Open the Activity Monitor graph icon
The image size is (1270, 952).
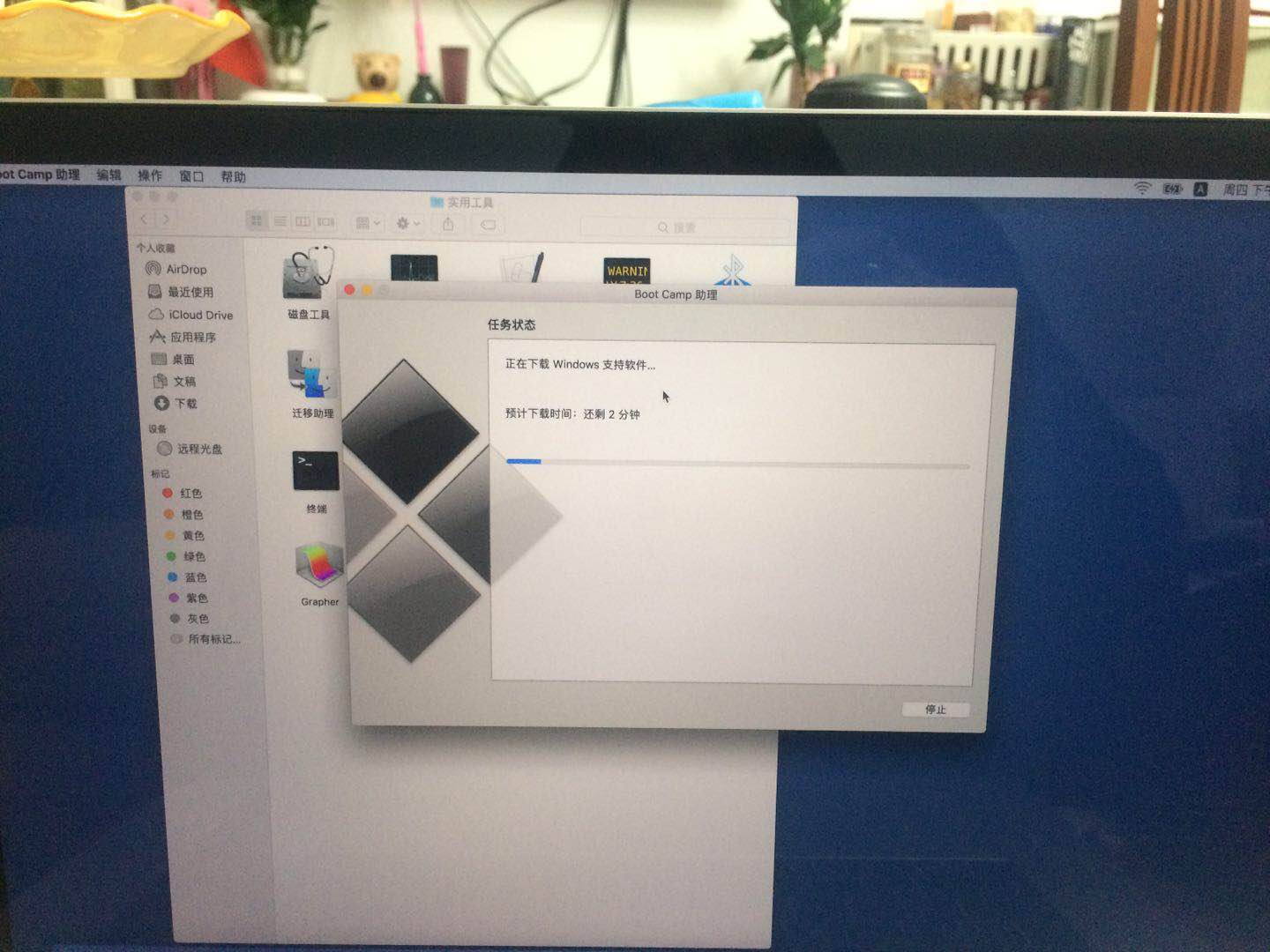(x=415, y=269)
